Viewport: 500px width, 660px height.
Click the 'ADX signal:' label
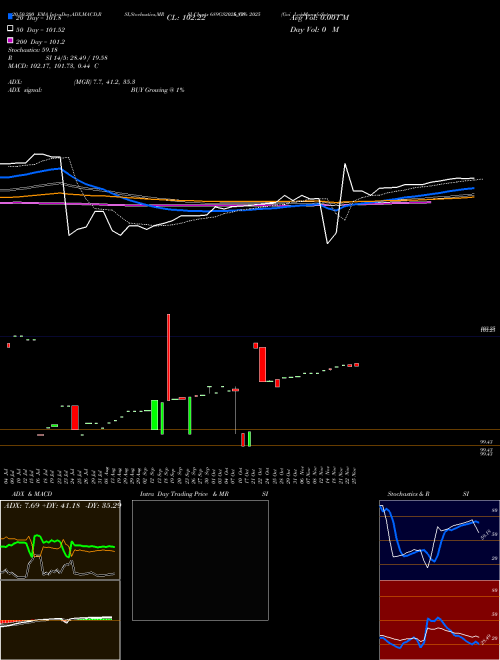click(25, 90)
